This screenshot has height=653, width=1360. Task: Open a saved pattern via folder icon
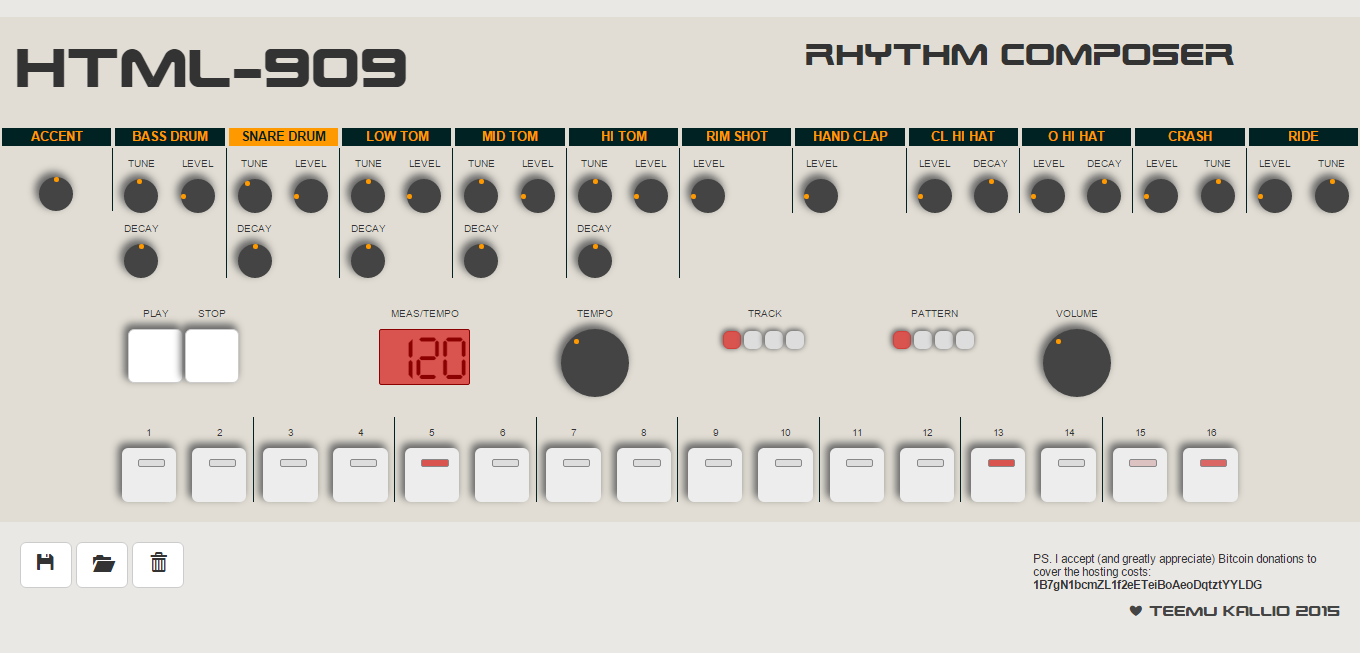coord(102,564)
